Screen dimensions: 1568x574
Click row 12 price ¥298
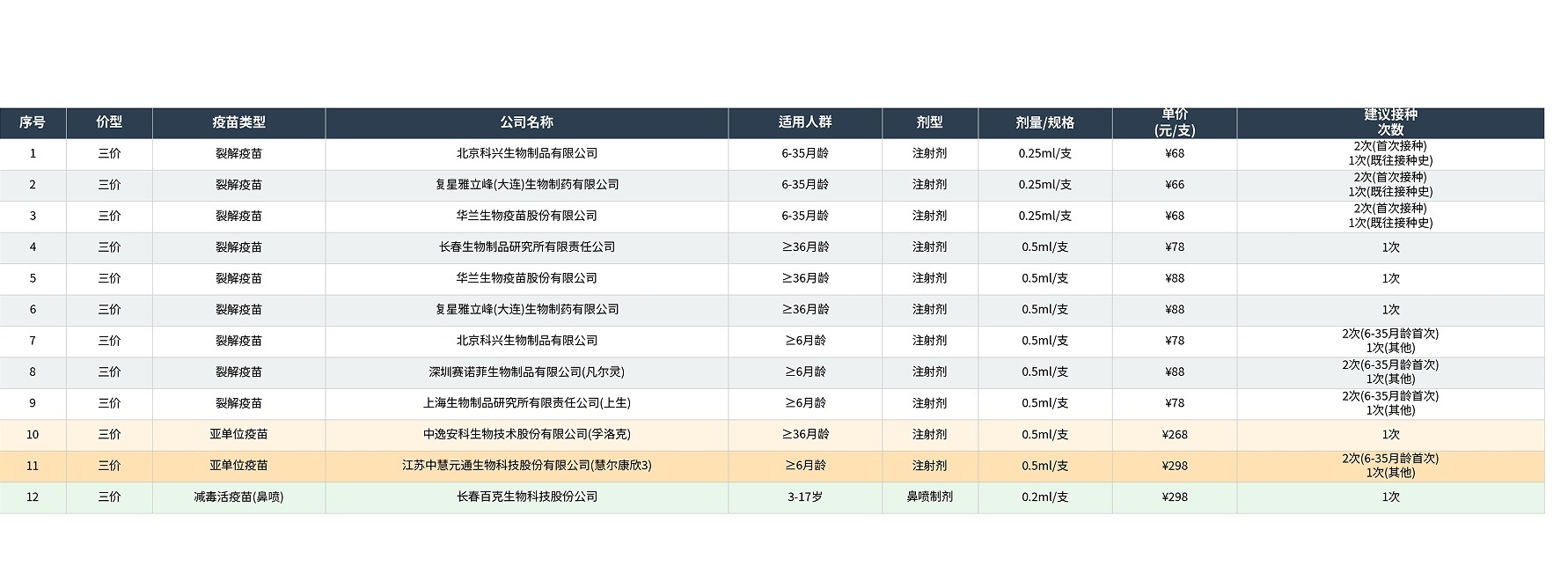pyautogui.click(x=1175, y=497)
